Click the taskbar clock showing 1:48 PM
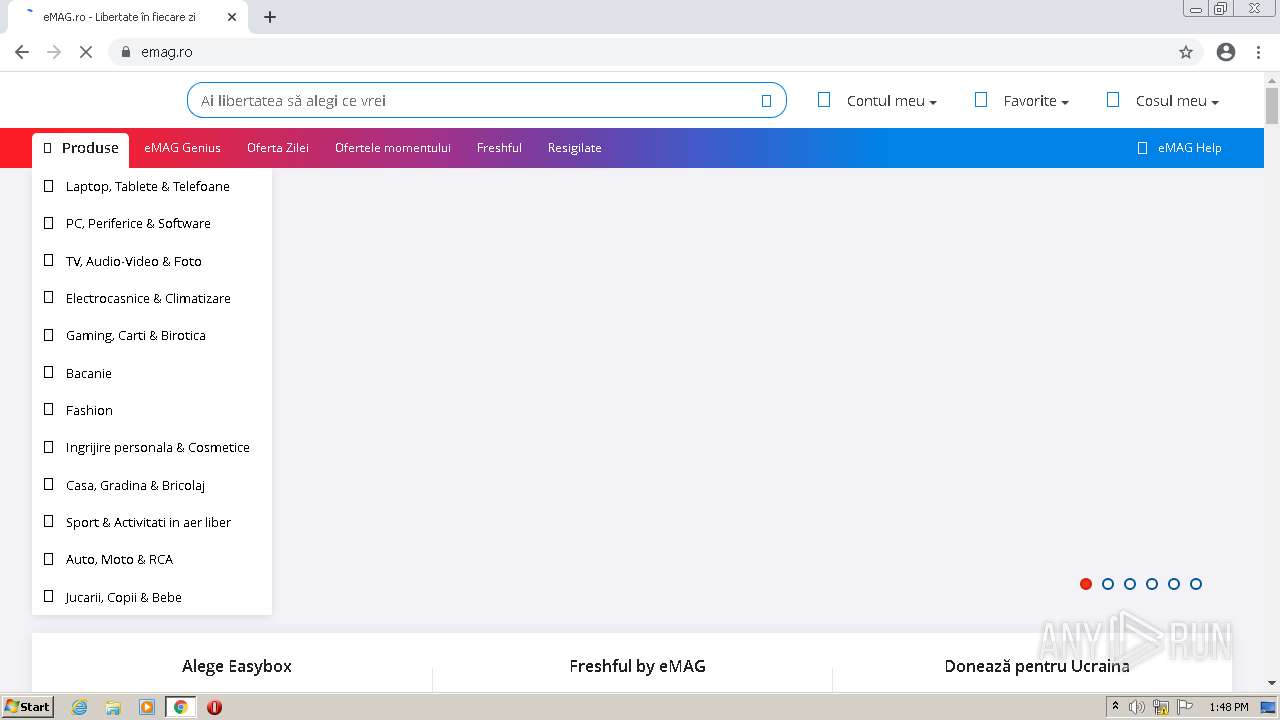 (x=1228, y=707)
